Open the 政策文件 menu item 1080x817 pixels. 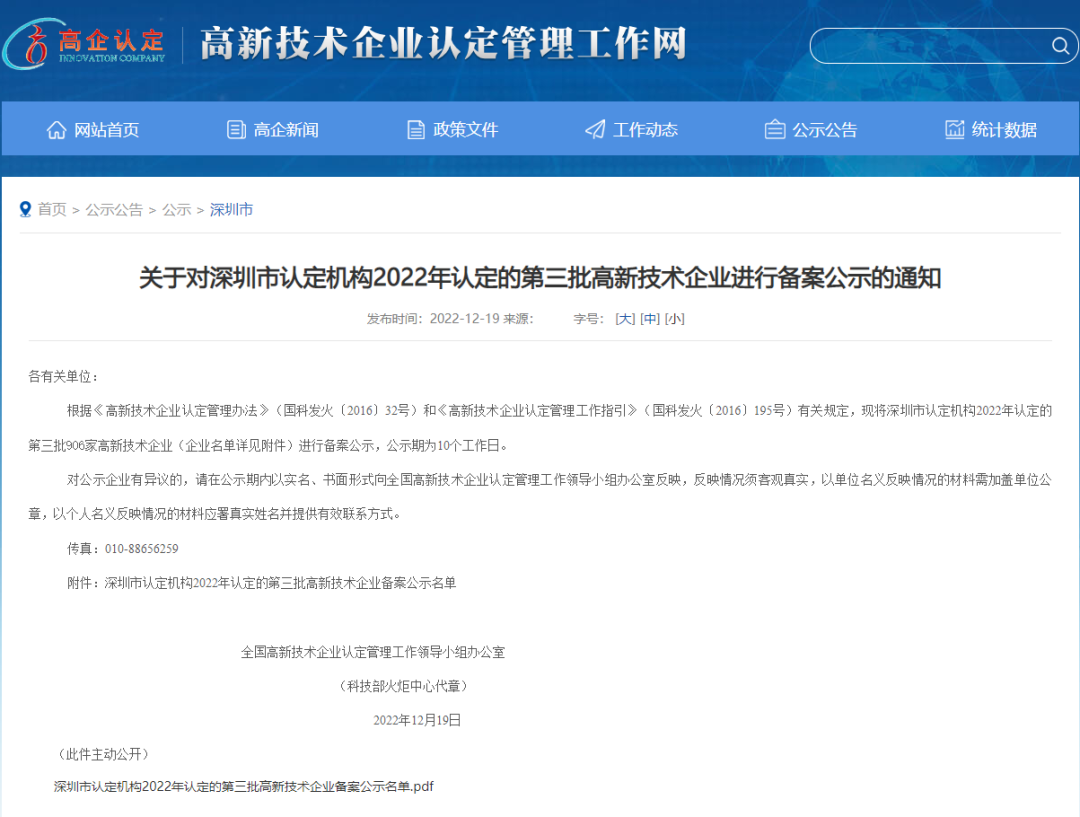(x=465, y=130)
